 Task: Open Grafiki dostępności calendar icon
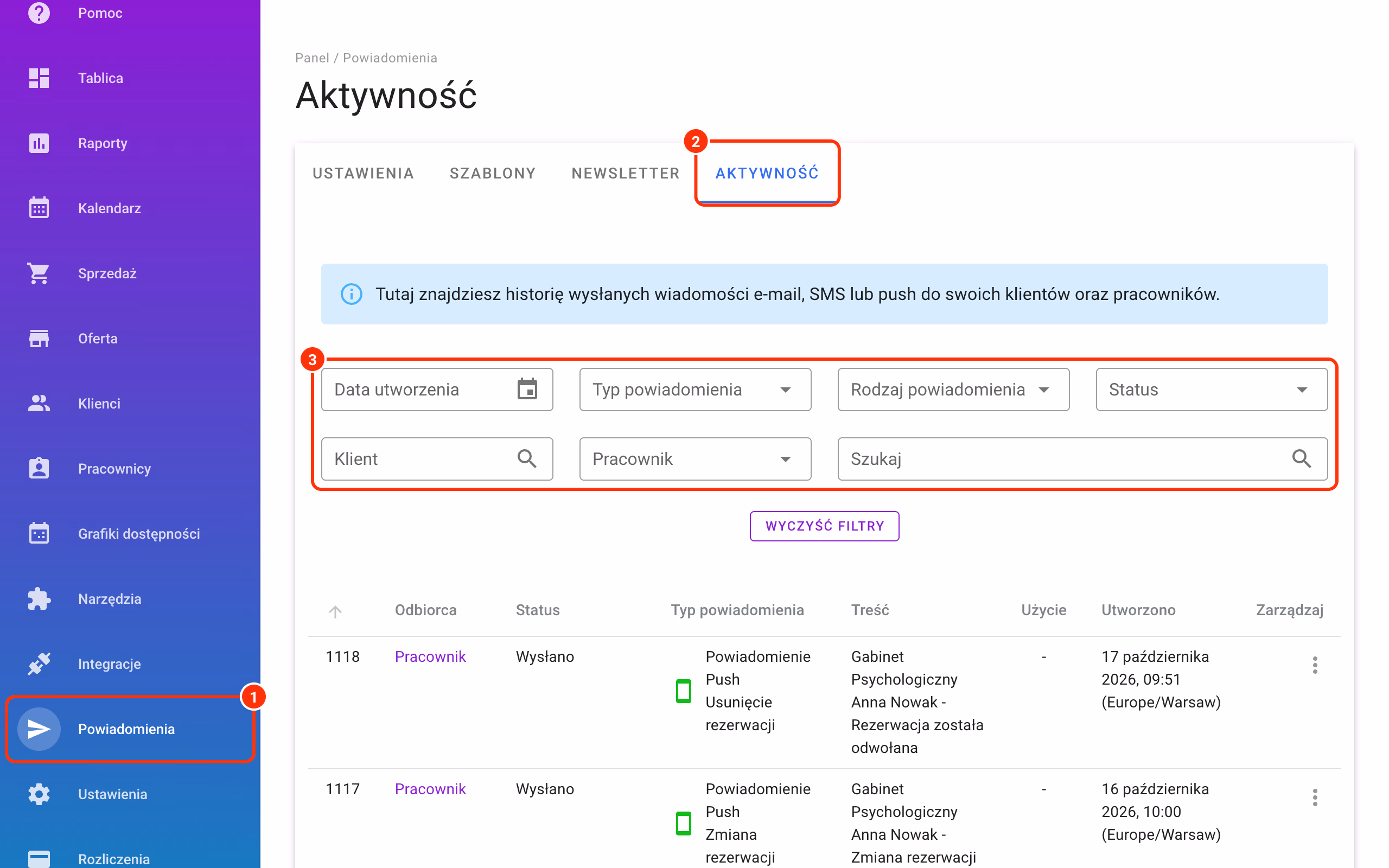tap(39, 533)
